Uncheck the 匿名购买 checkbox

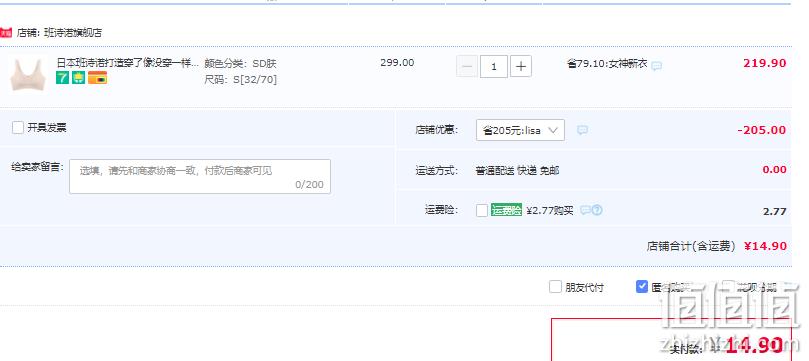point(642,287)
